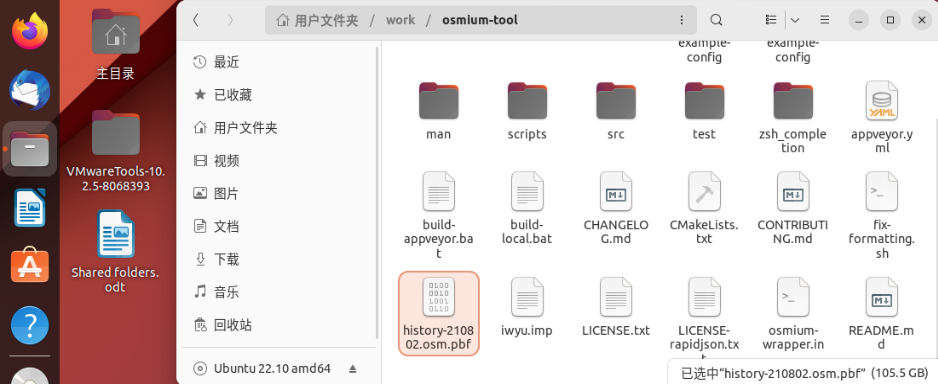This screenshot has height=384, width=938.
Task: Select VMwareTools-10.2.5-8068393 desktop folder
Action: 115,151
